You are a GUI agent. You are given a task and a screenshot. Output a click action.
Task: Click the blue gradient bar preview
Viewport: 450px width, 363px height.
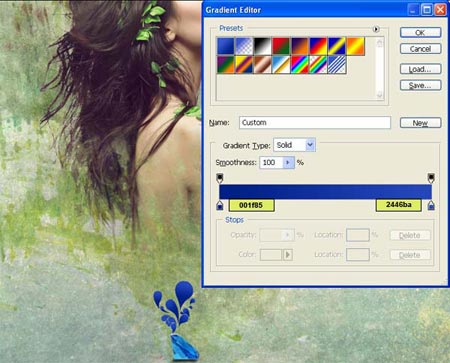(325, 192)
